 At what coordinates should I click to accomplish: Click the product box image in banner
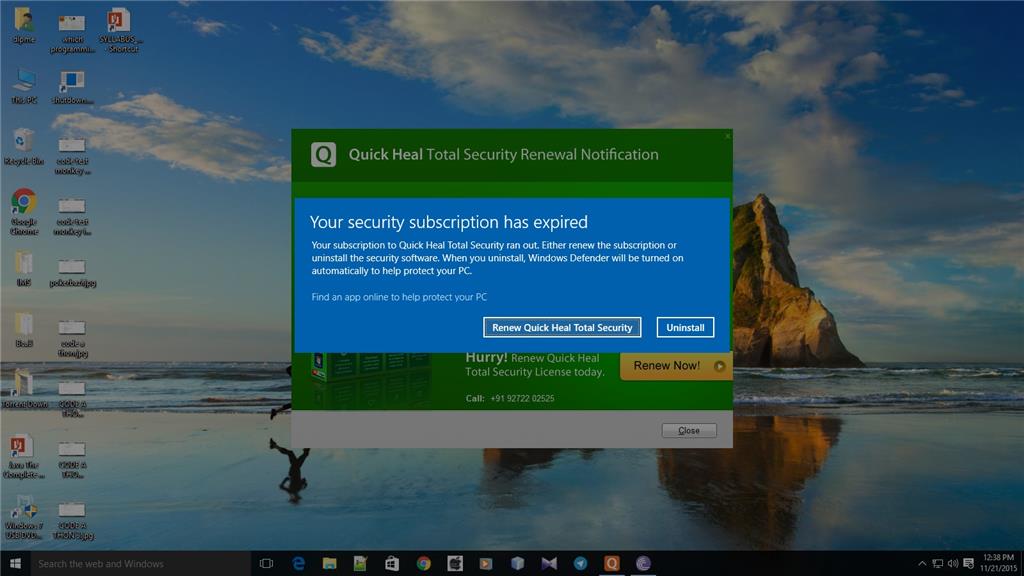[x=370, y=379]
